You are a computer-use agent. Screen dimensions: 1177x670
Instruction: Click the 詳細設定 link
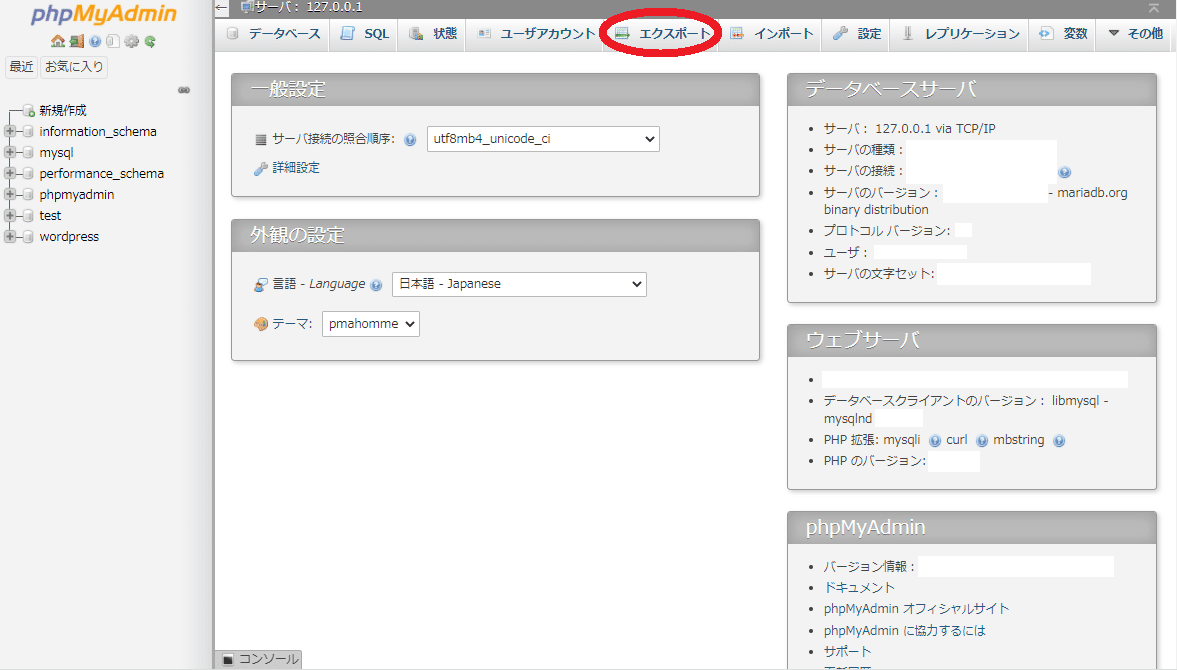296,168
